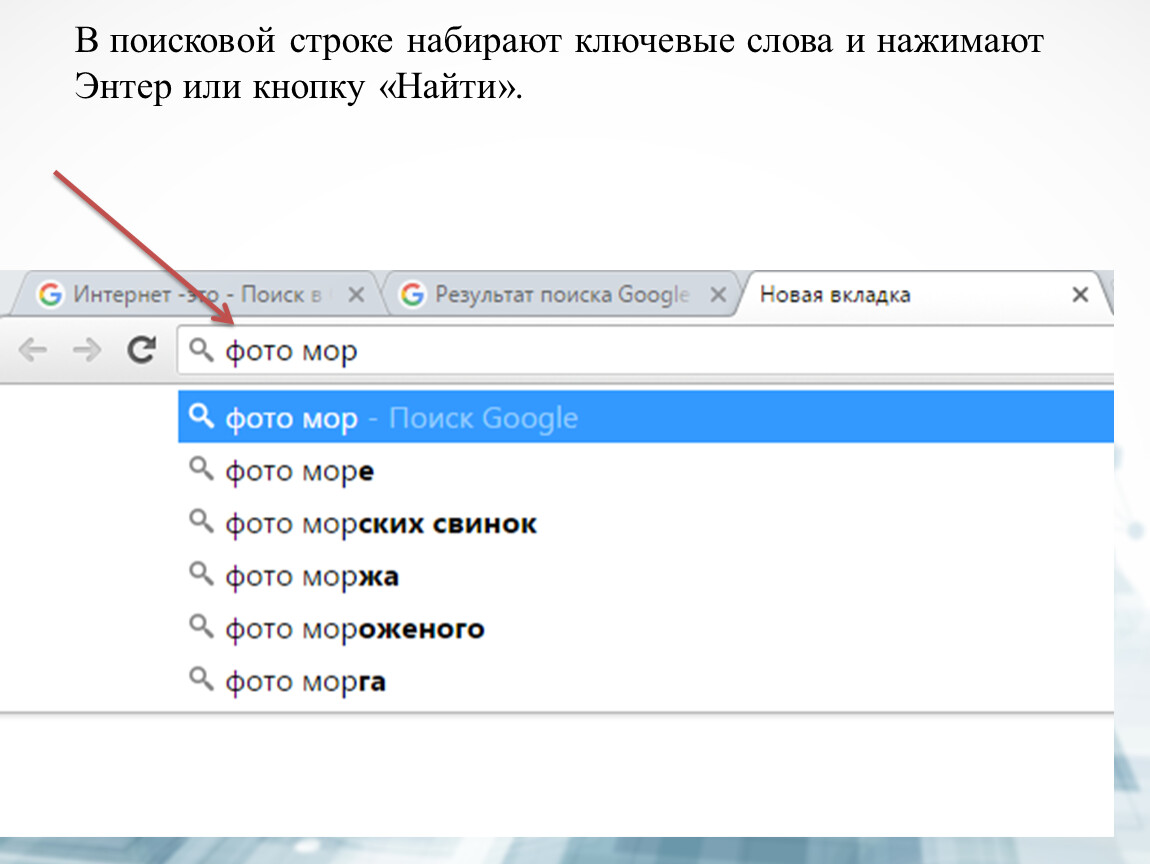Click the address bar containing фото мор
Image resolution: width=1150 pixels, height=864 pixels.
tap(645, 351)
